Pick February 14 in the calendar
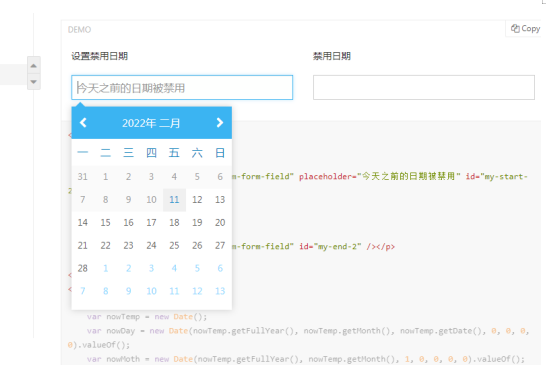Viewport: 546px width, 376px height. tap(83, 223)
